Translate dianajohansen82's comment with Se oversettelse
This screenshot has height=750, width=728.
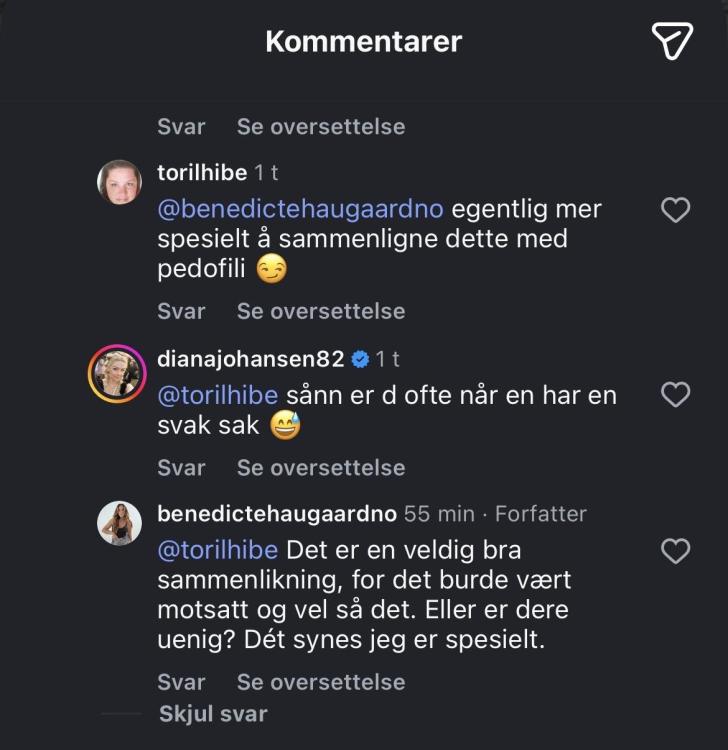click(321, 467)
